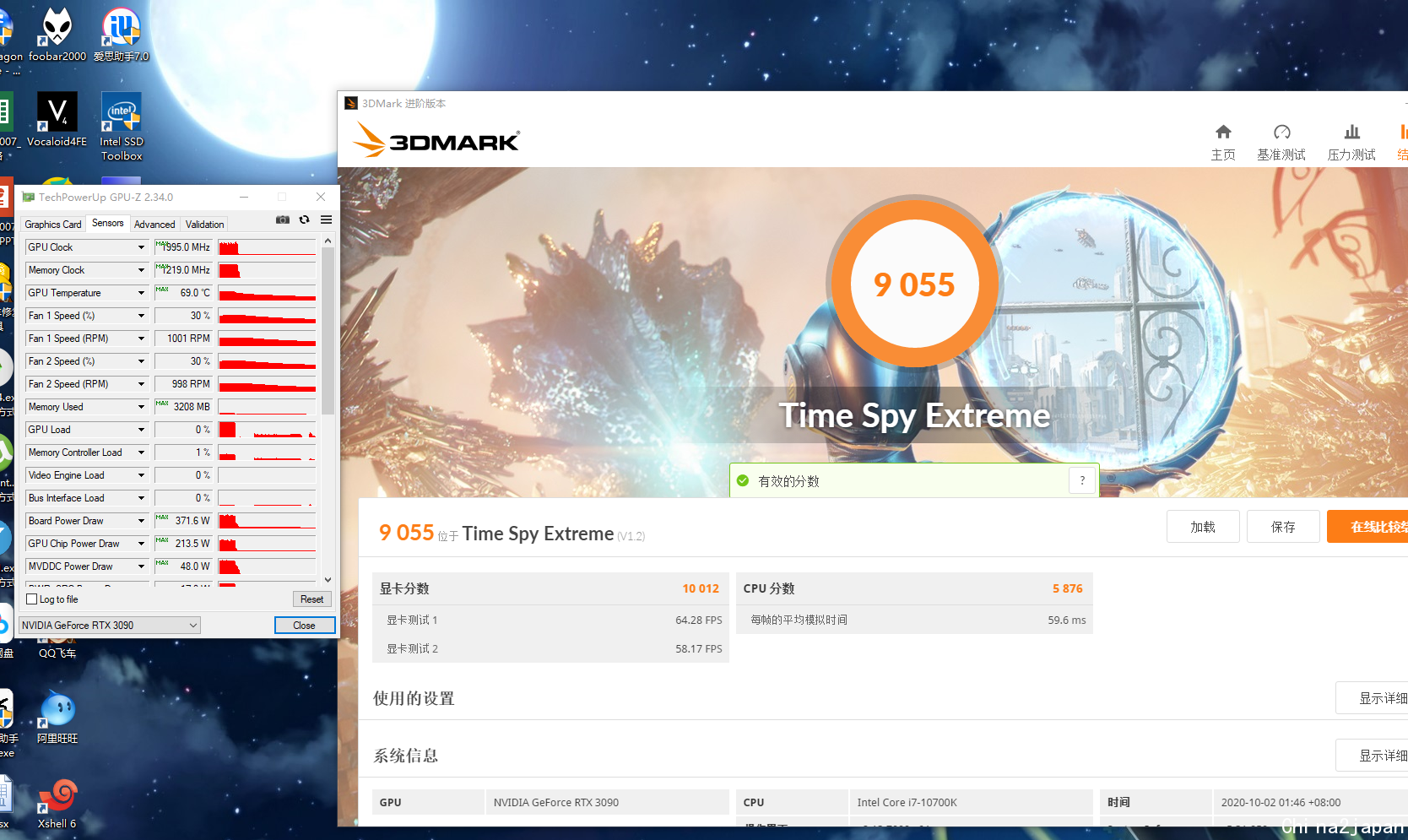This screenshot has width=1408, height=840.
Task: Click 显示详细 button next to 使用的设置
Action: (x=1372, y=698)
